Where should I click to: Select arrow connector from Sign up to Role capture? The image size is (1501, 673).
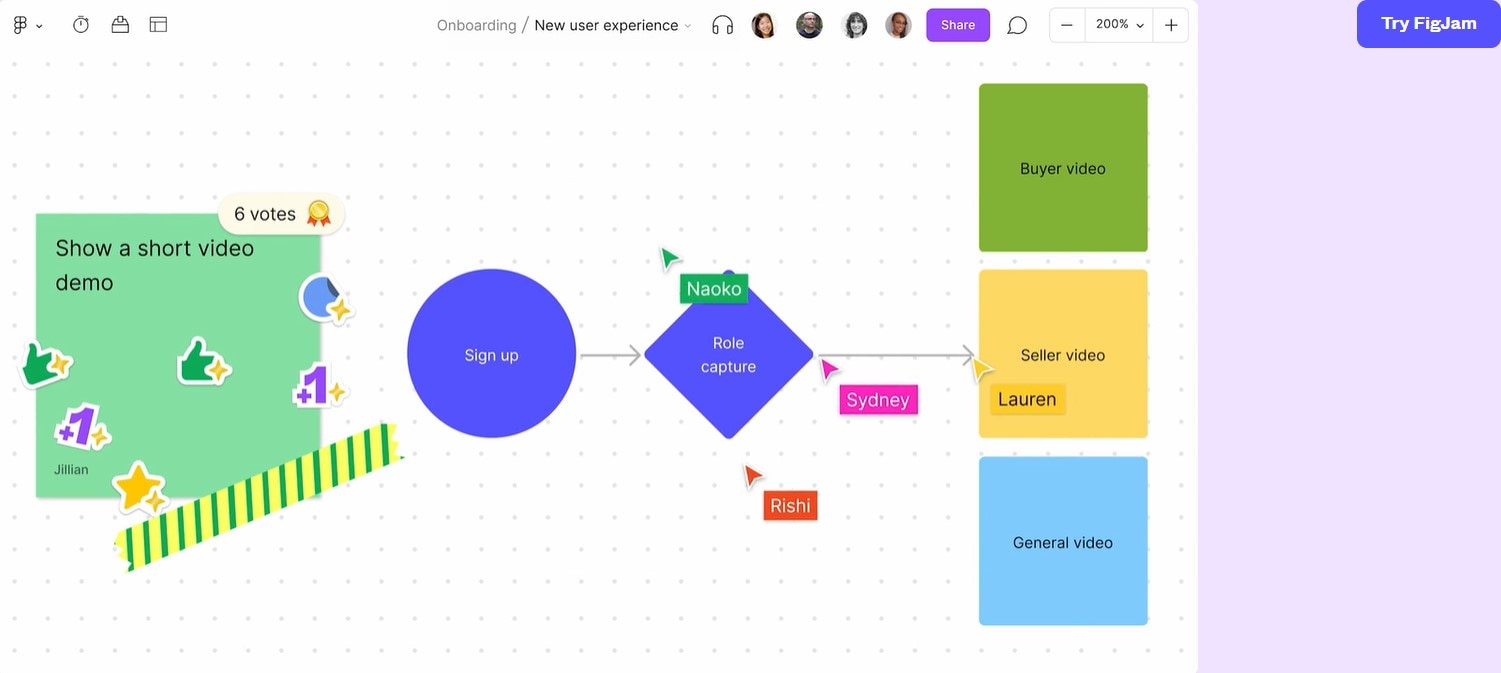(x=610, y=355)
